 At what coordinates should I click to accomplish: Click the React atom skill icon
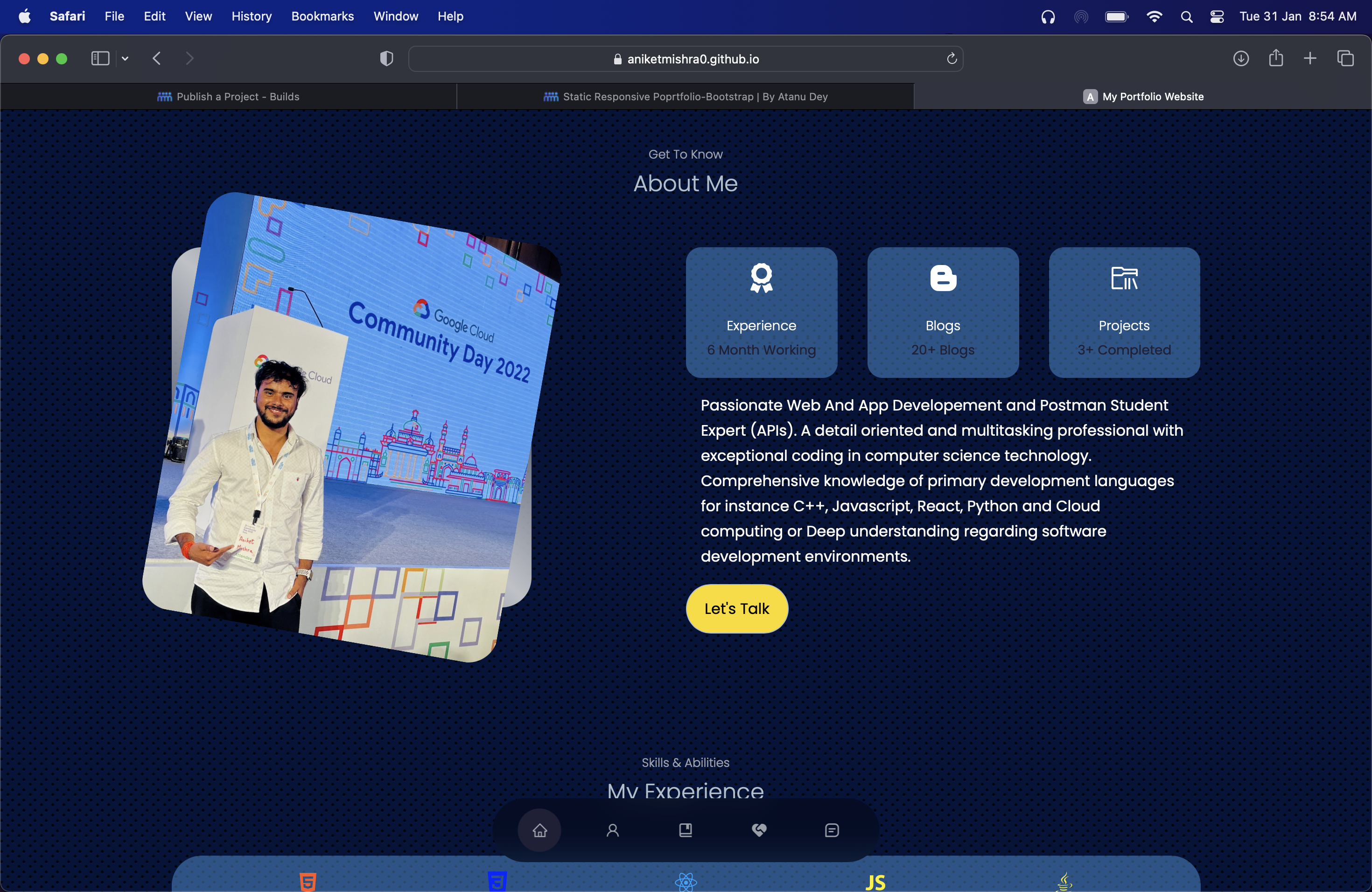click(x=686, y=882)
